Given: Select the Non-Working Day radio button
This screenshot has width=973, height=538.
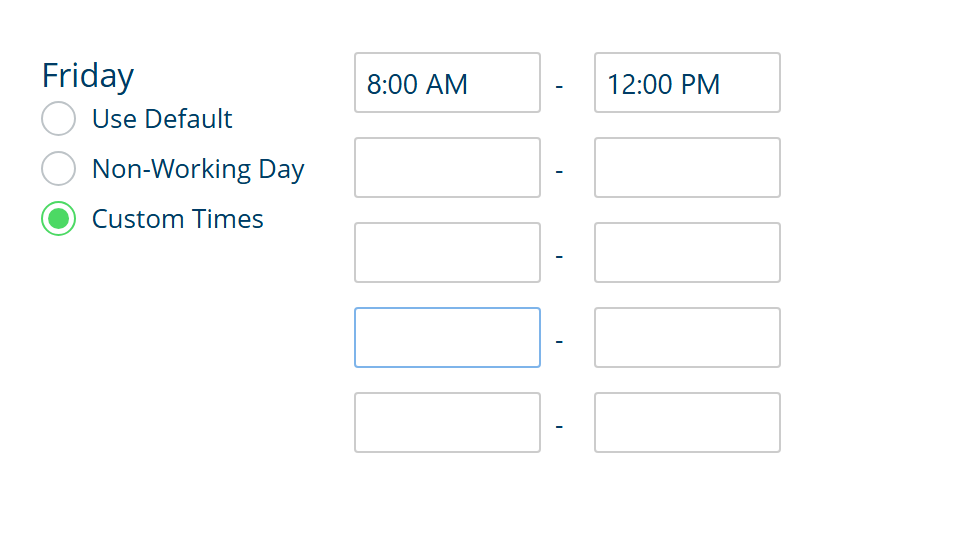Looking at the screenshot, I should 58,169.
